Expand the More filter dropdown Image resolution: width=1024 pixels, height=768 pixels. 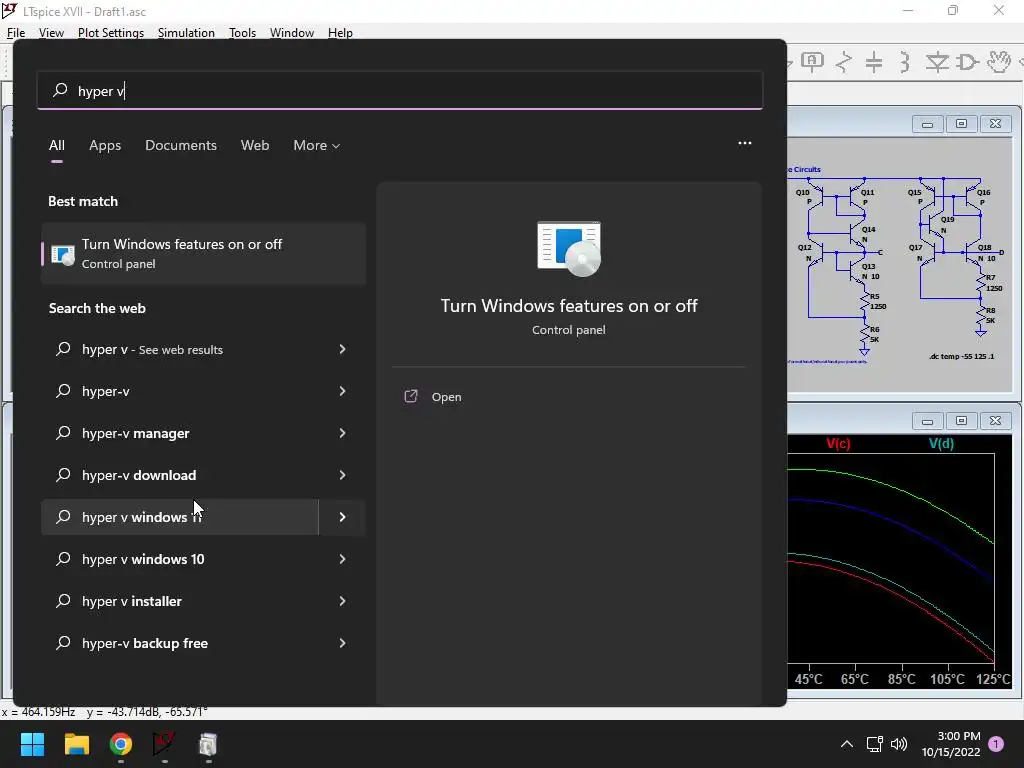click(317, 146)
